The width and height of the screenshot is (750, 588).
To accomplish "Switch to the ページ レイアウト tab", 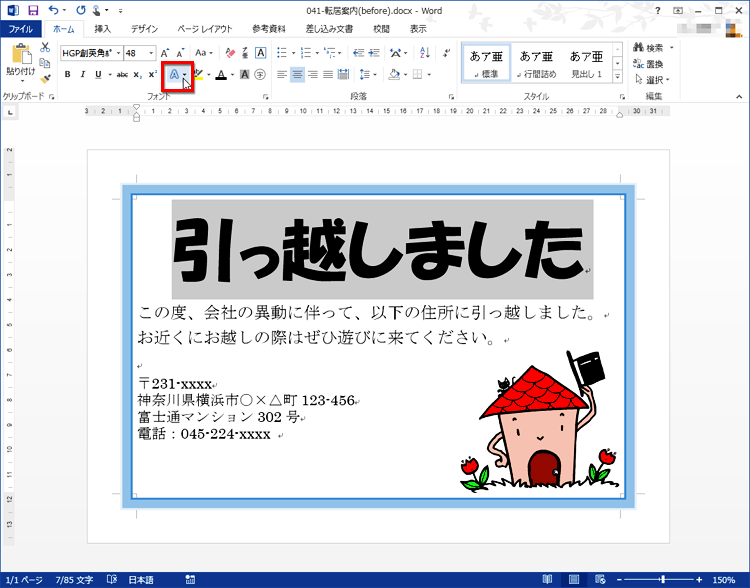I will point(205,29).
